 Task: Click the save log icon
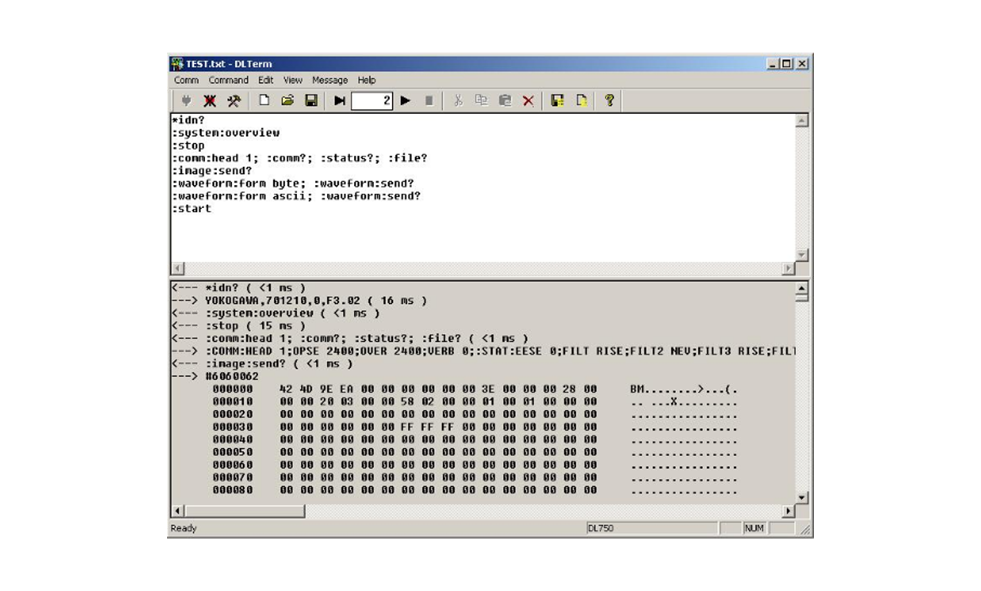[x=558, y=101]
